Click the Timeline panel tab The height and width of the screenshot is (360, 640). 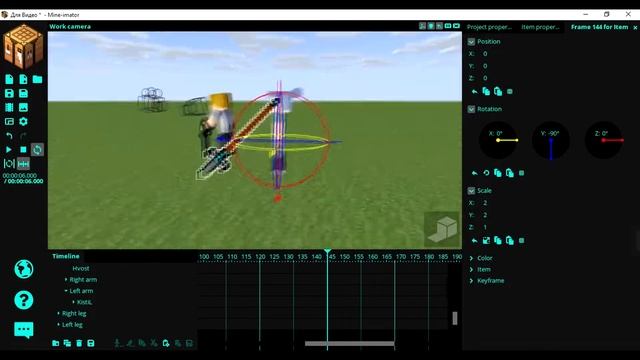66,256
